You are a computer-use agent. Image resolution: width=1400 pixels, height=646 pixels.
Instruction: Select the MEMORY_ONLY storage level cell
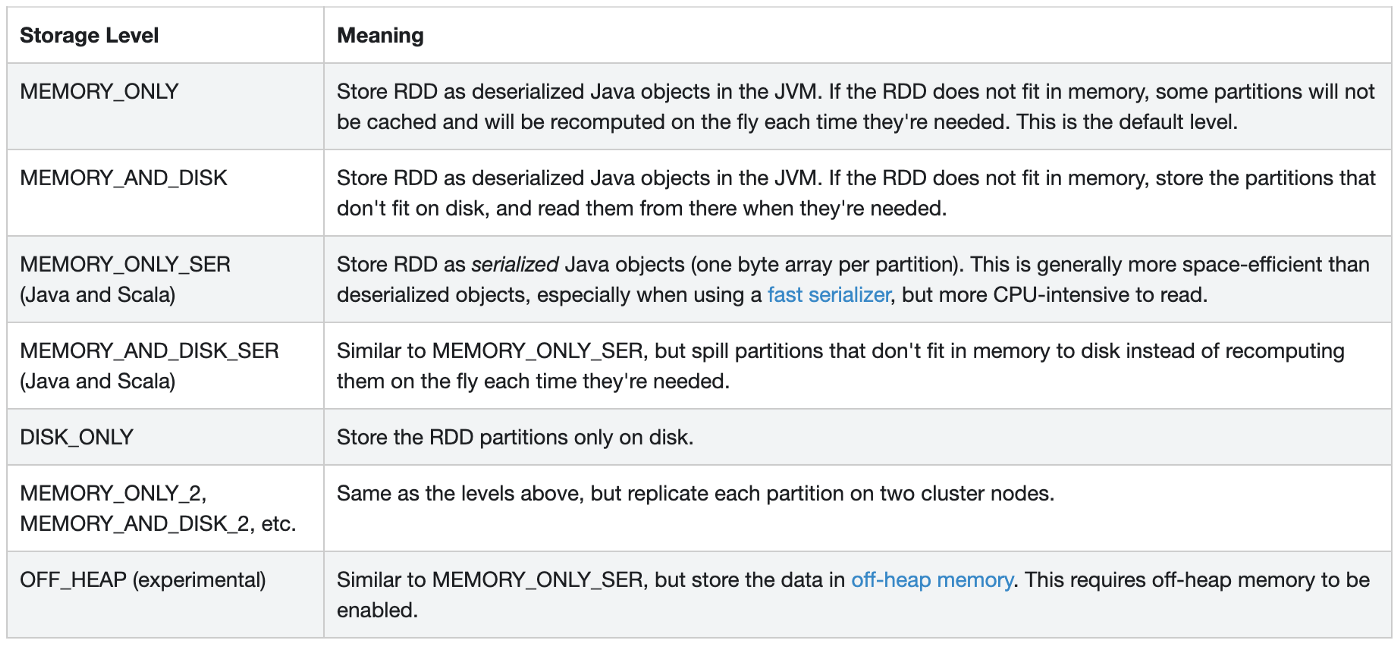(x=165, y=107)
